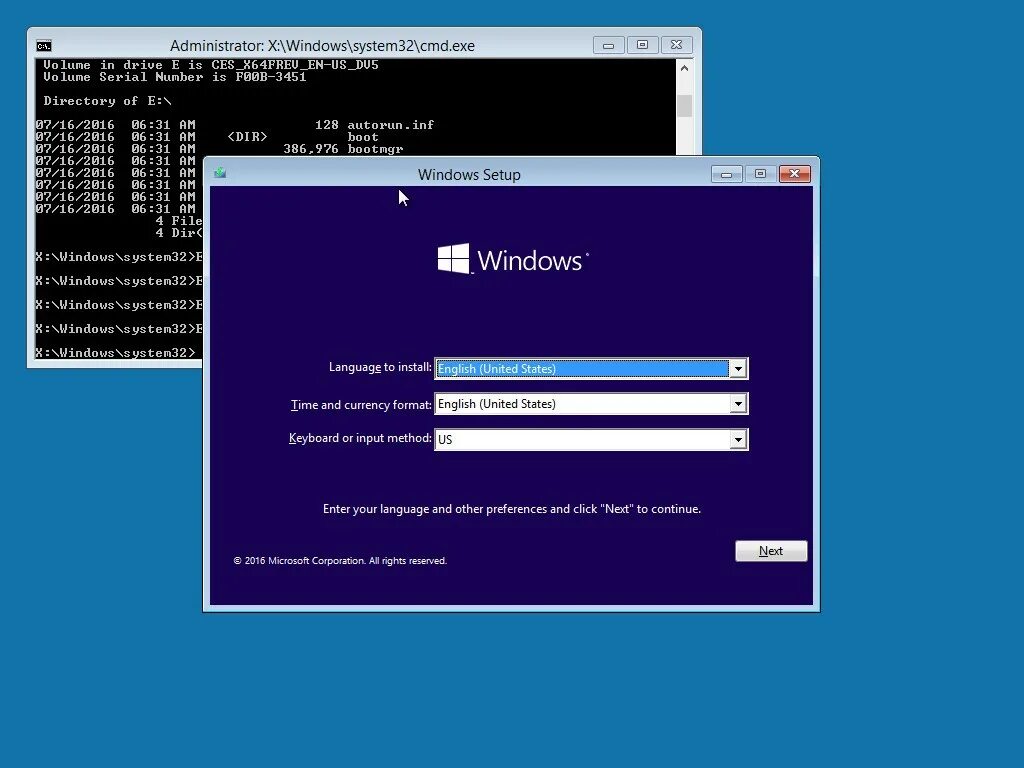Click the 'autorun.inf' file name in cmd
This screenshot has height=768, width=1024.
coord(391,125)
